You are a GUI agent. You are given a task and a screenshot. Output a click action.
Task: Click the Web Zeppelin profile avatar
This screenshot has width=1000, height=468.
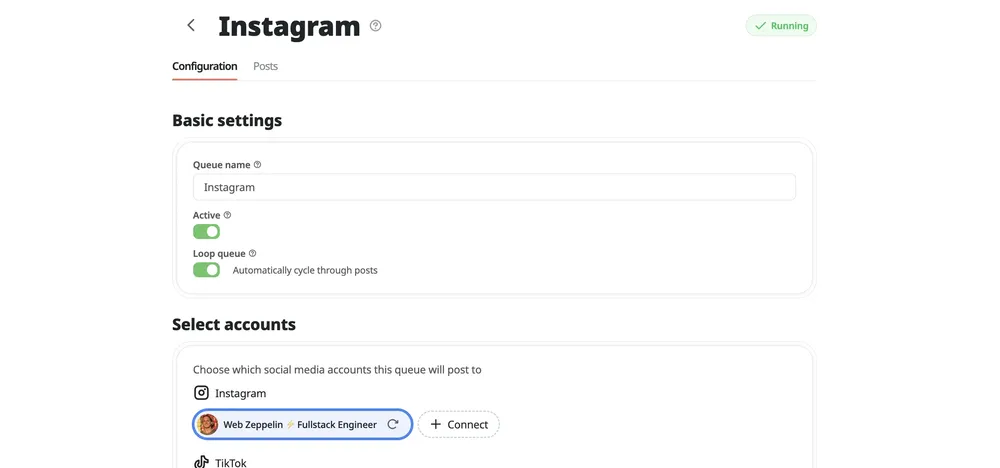click(x=208, y=424)
